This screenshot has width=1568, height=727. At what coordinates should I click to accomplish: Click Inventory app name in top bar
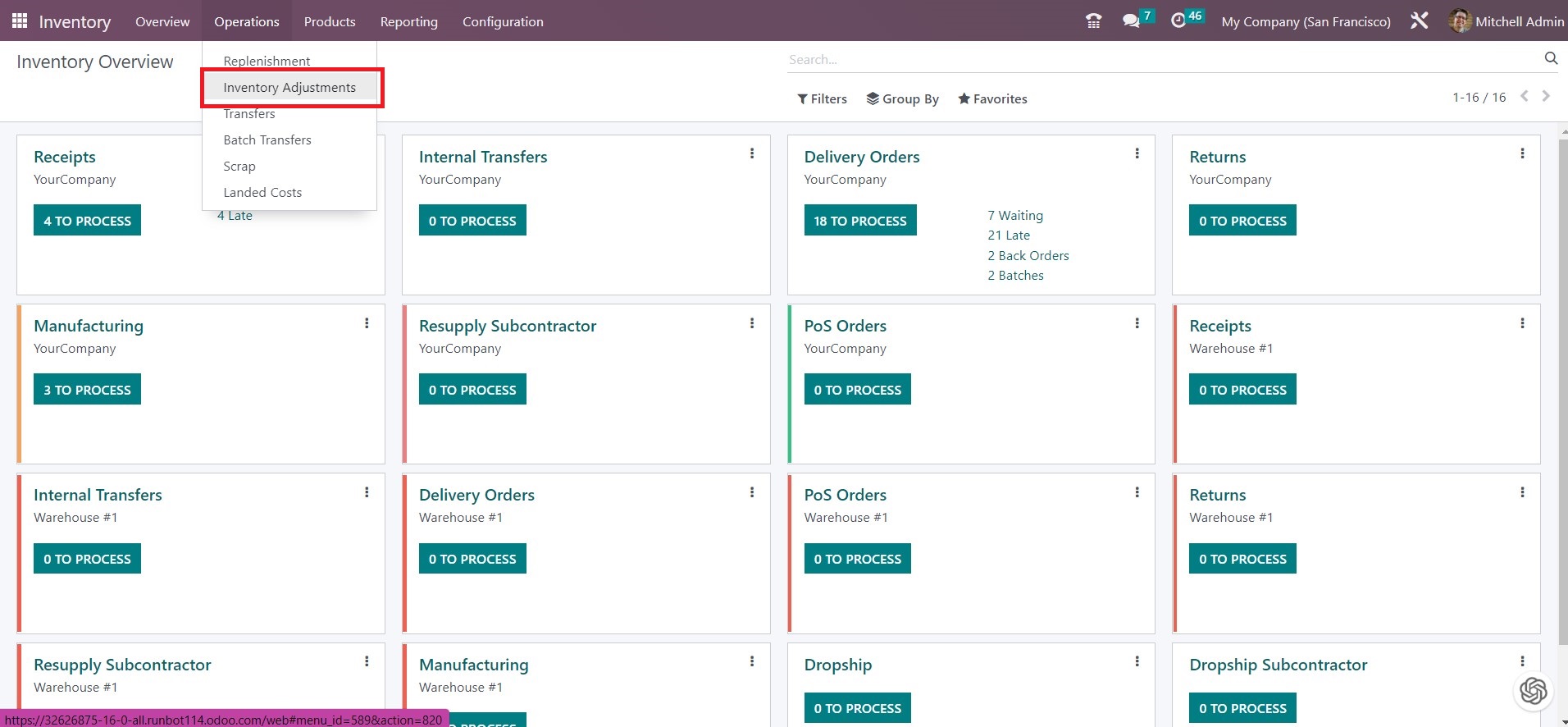(x=75, y=21)
